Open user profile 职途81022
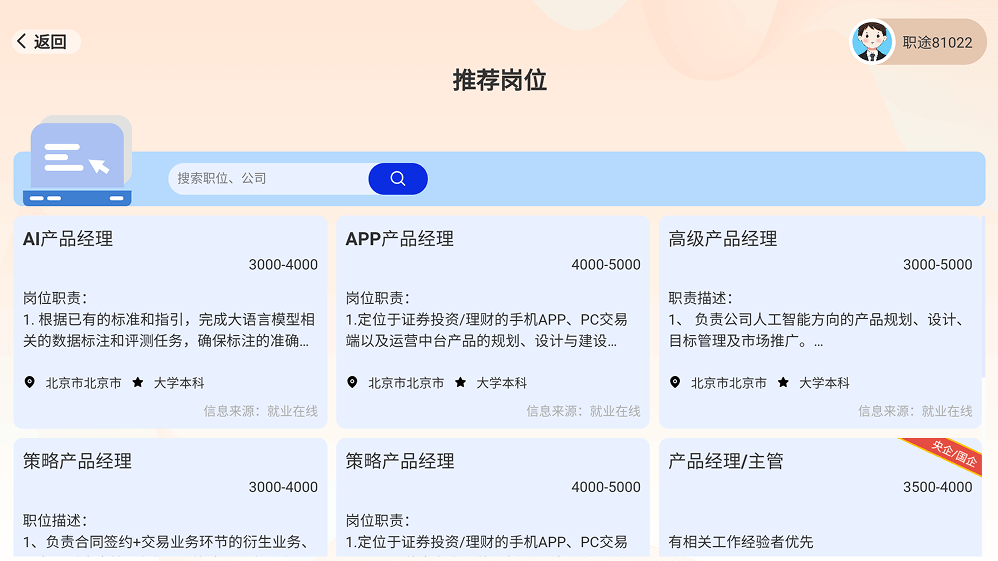This screenshot has width=998, height=561. pyautogui.click(x=918, y=42)
